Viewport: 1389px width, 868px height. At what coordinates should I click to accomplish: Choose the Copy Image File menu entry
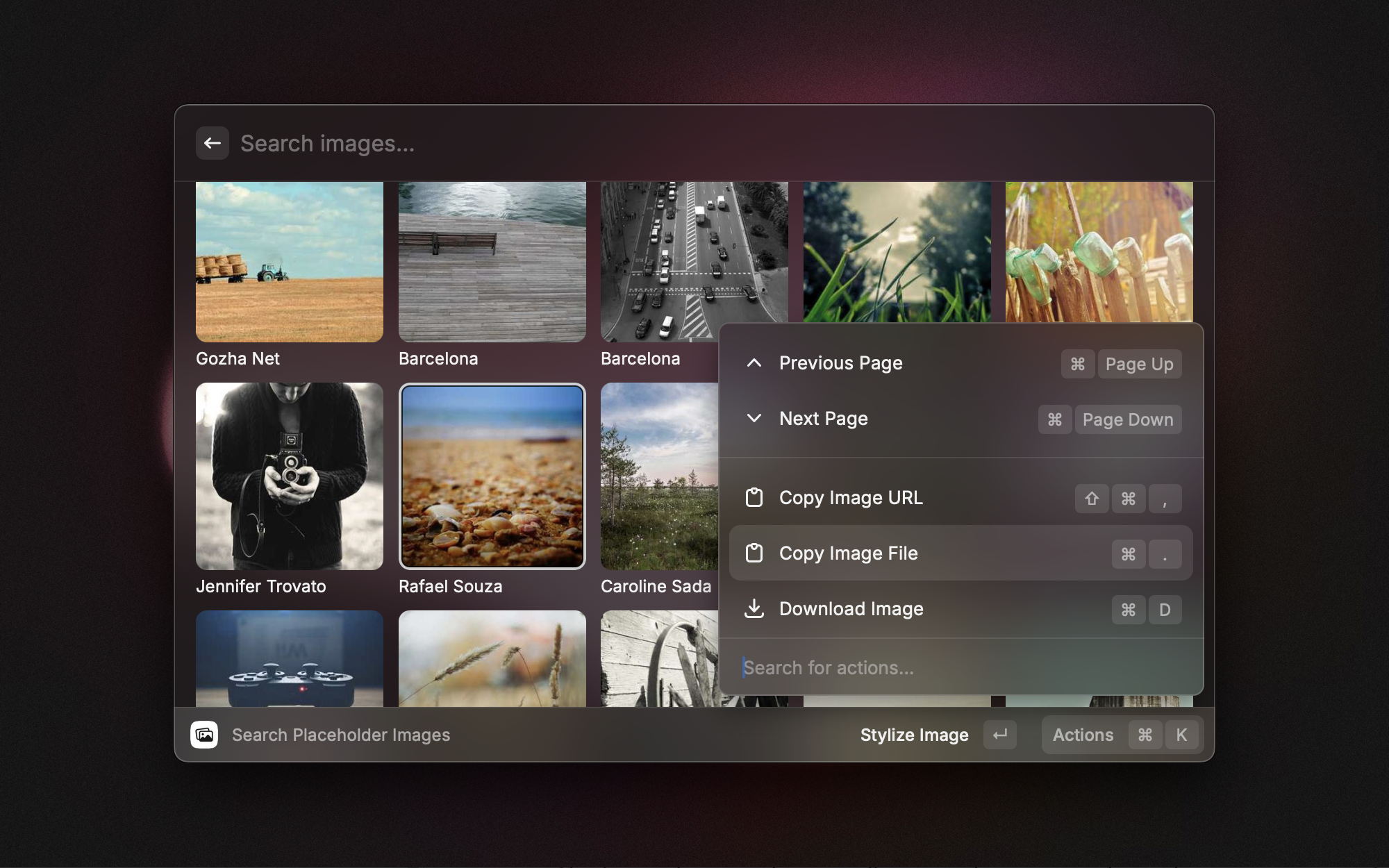click(x=849, y=553)
